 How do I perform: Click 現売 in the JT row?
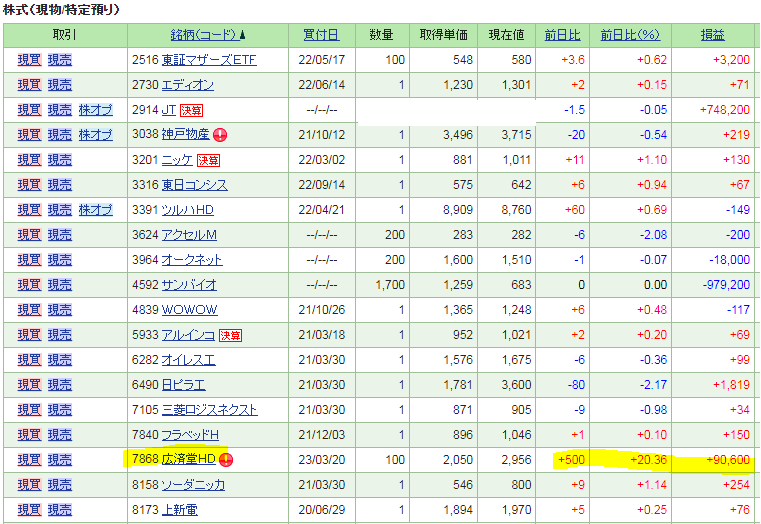(x=60, y=110)
